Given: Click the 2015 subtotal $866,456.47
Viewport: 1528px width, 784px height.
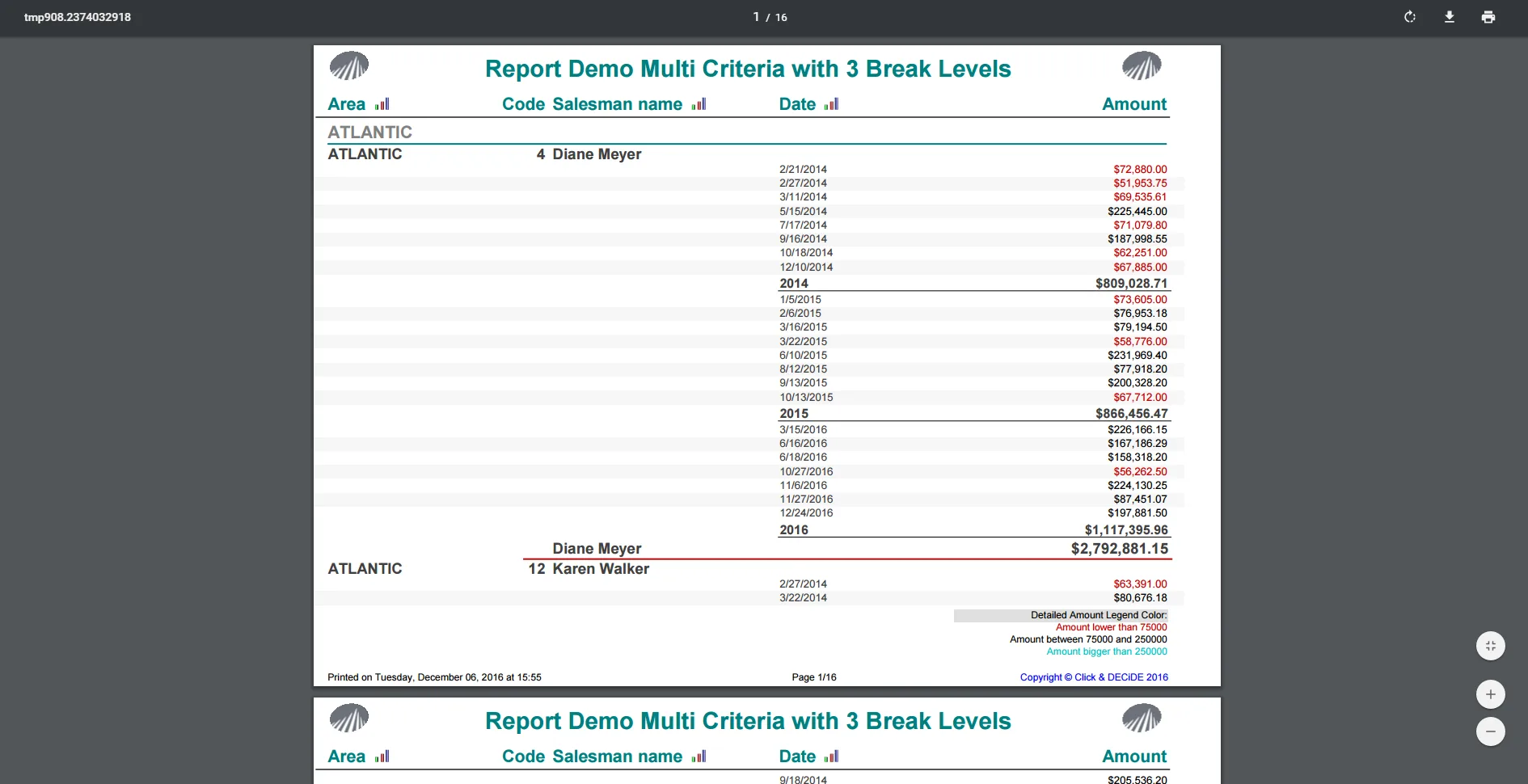Looking at the screenshot, I should [1132, 414].
